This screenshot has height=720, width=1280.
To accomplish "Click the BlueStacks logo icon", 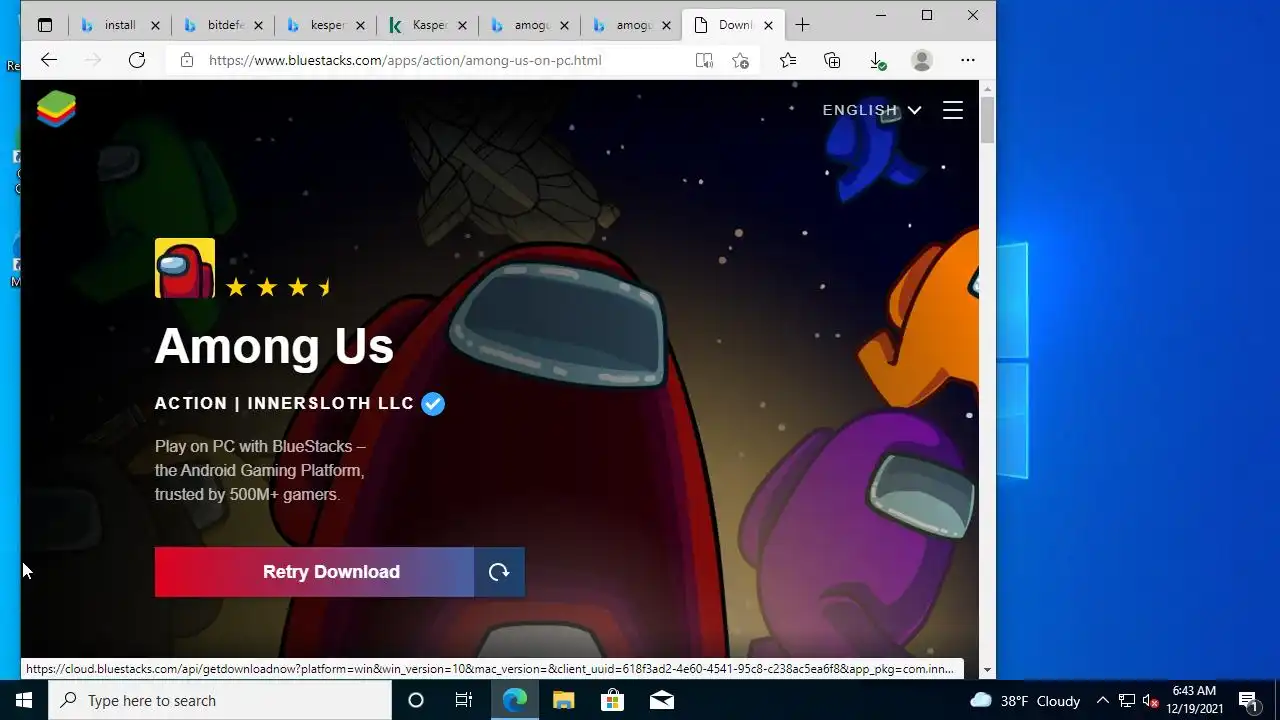I will 57,109.
